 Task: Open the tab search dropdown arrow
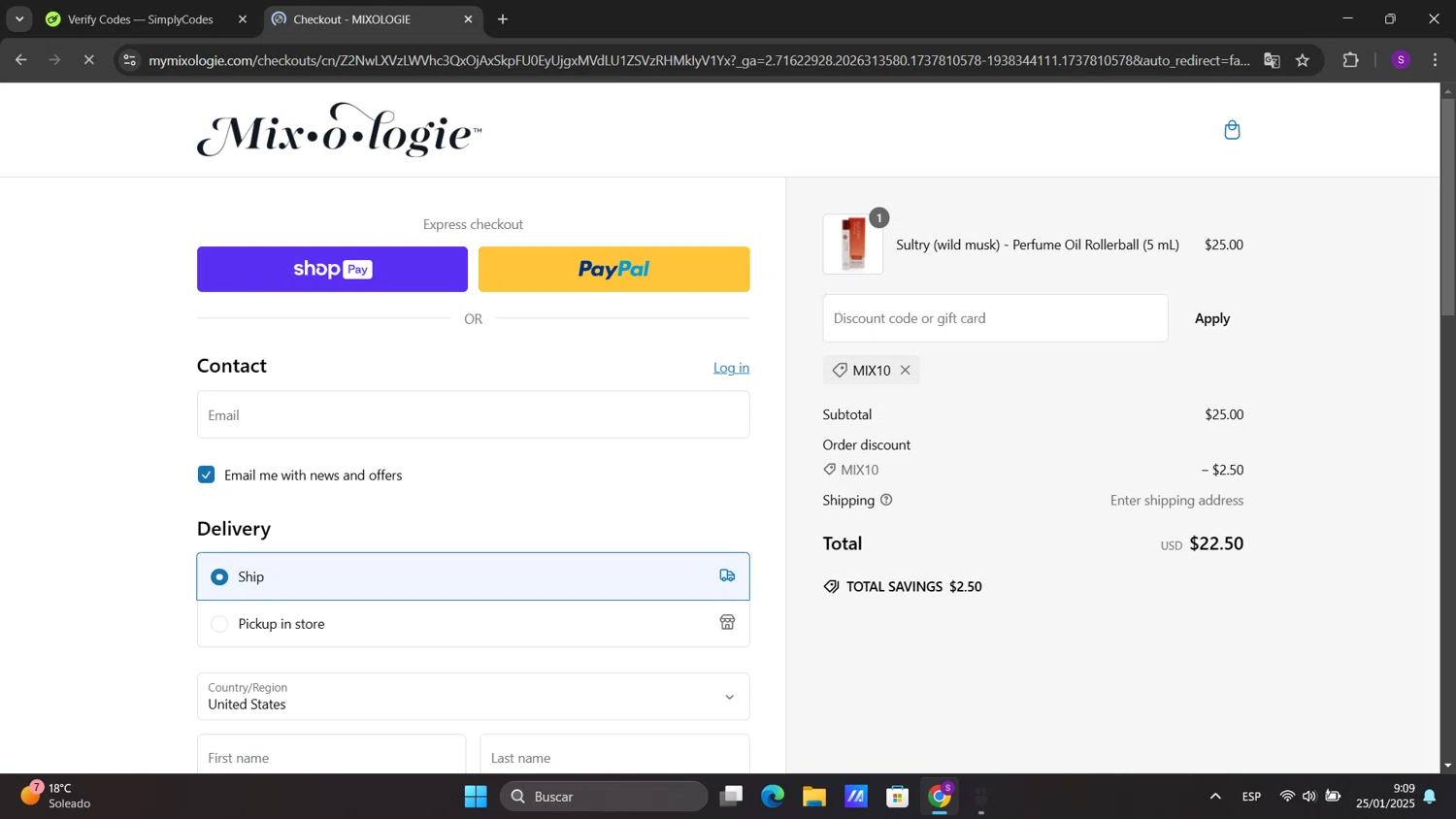(x=19, y=19)
